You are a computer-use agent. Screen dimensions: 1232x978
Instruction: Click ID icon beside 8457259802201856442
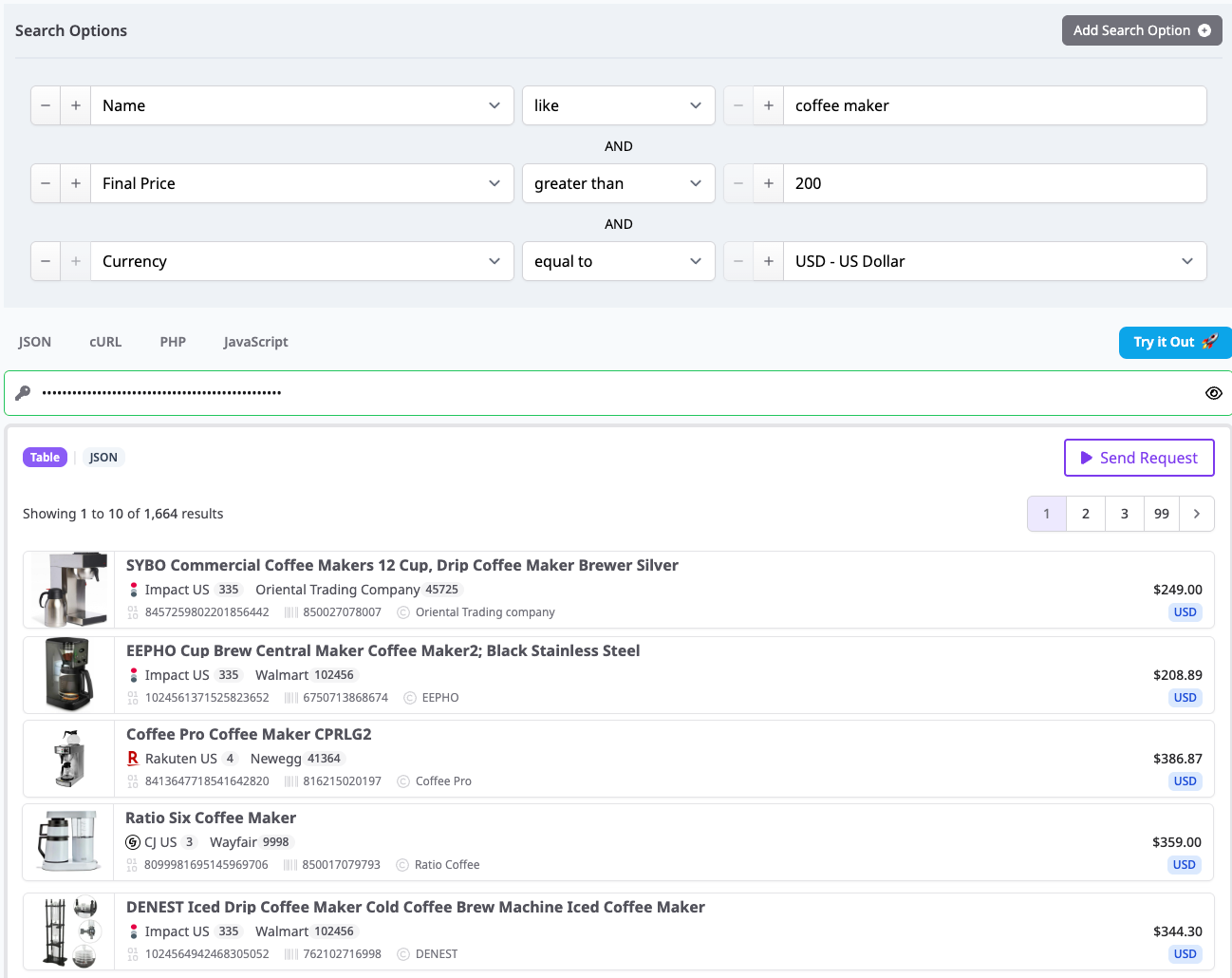pos(133,612)
